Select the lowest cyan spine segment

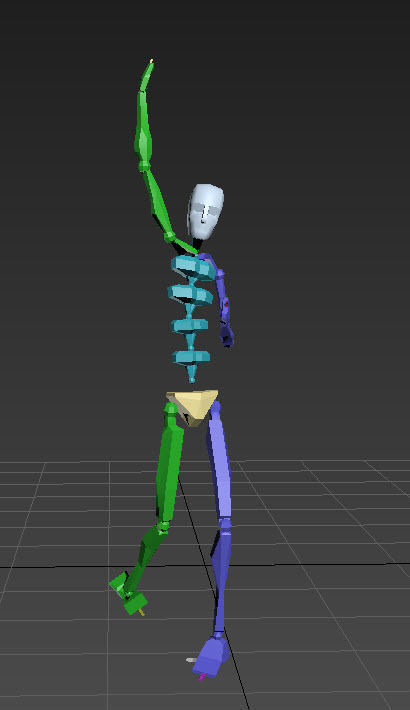tap(191, 357)
